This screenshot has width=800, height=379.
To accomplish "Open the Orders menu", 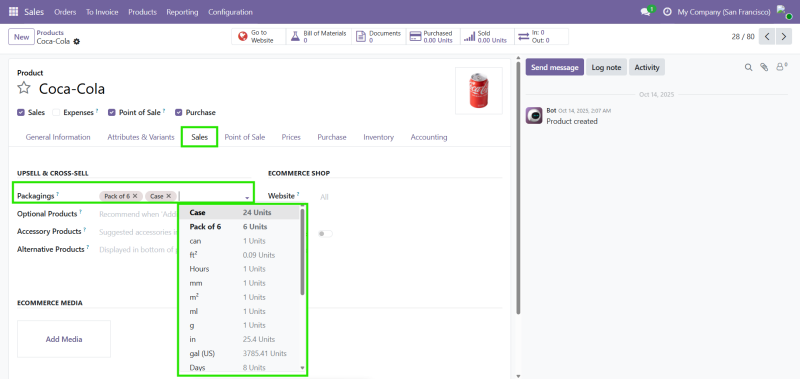I will click(65, 12).
